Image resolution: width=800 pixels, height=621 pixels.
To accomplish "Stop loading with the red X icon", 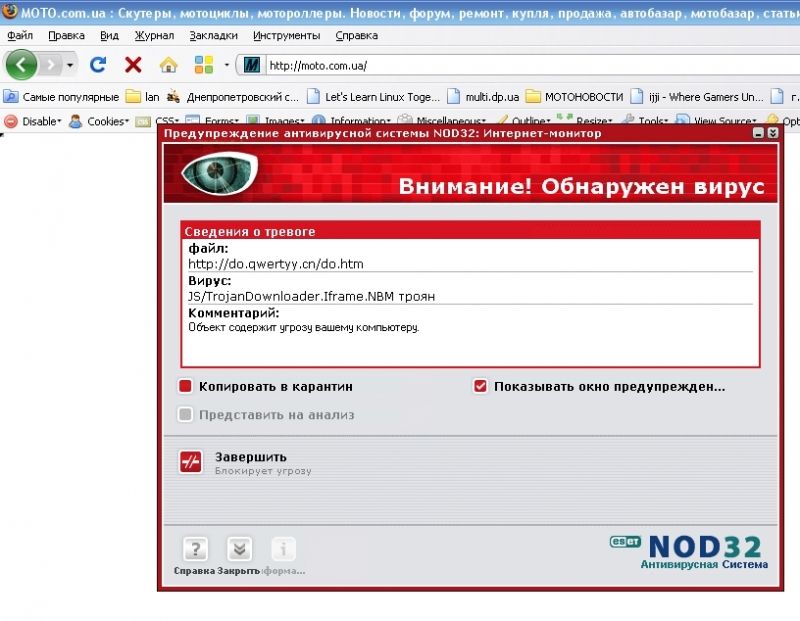I will tap(133, 65).
